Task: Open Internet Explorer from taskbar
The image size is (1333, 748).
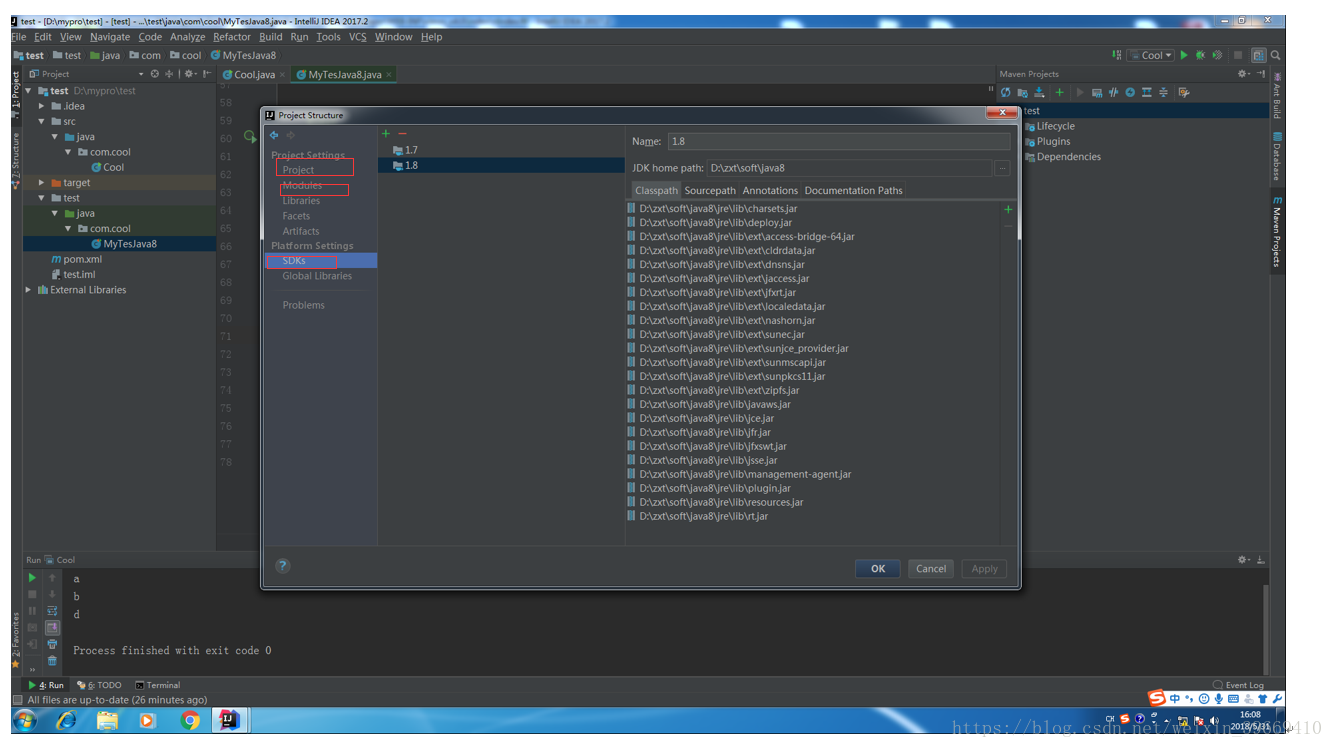Action: (66, 720)
